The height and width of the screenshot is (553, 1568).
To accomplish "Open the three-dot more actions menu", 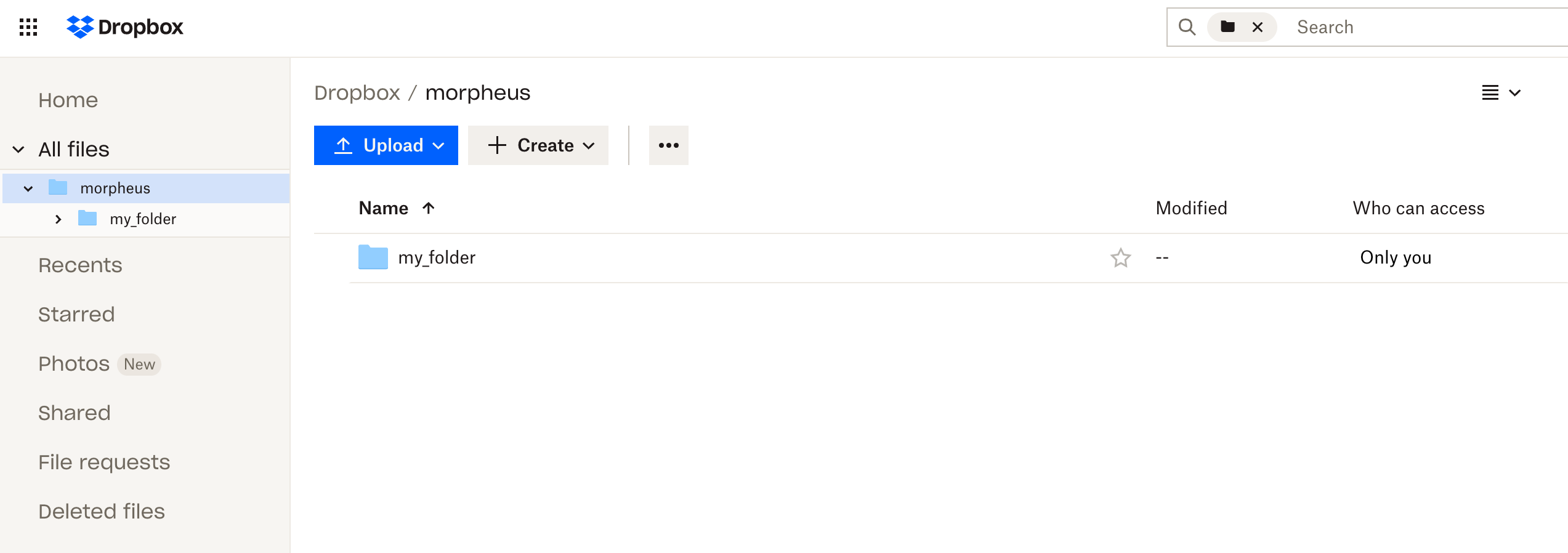I will (x=668, y=145).
